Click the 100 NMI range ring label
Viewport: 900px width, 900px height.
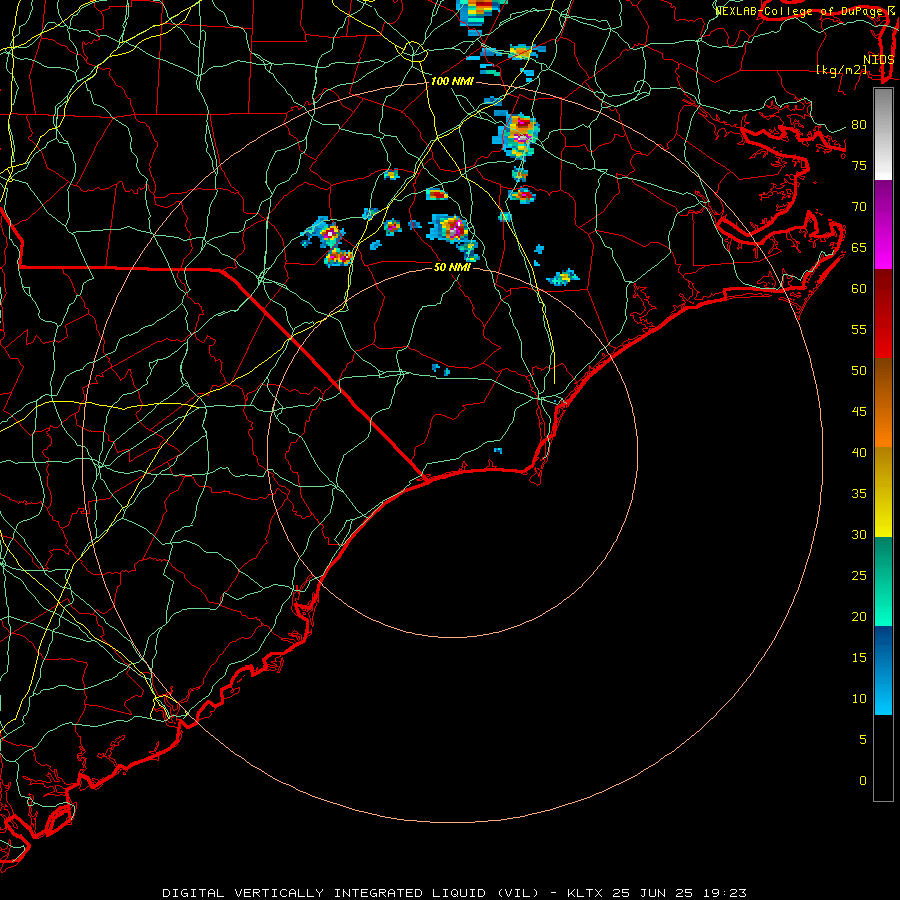click(x=452, y=82)
